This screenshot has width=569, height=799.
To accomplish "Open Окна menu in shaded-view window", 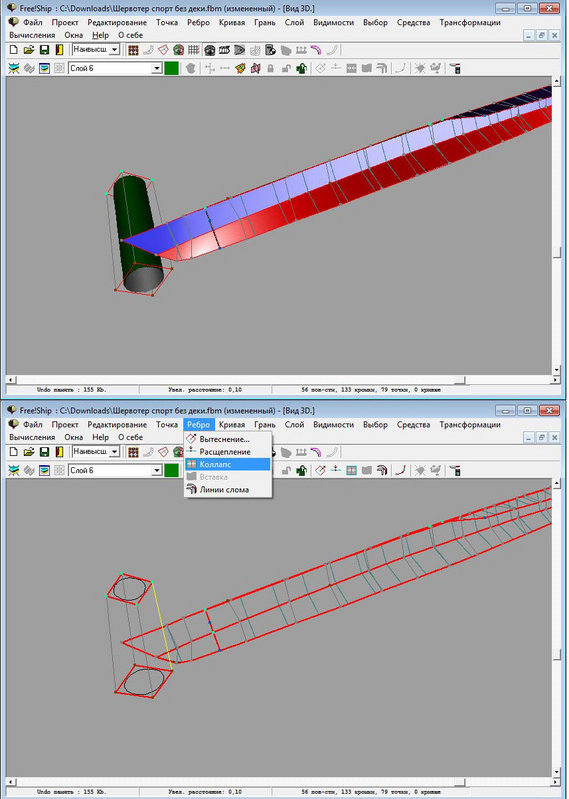I will point(73,35).
